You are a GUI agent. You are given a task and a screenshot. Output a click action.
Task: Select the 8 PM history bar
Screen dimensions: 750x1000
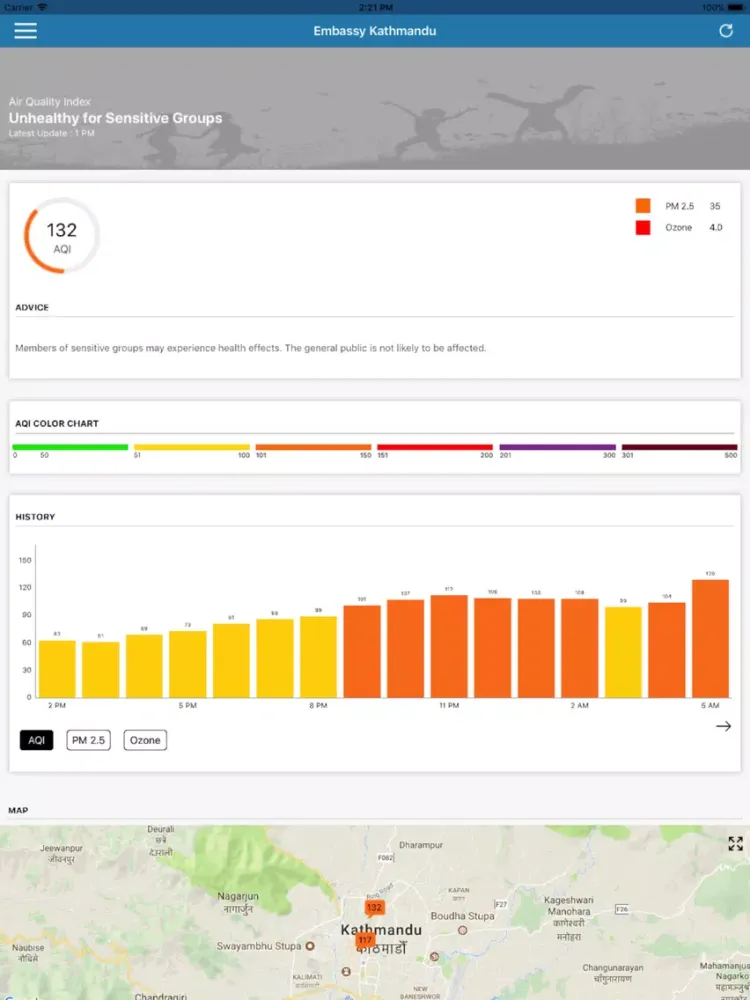click(x=318, y=657)
